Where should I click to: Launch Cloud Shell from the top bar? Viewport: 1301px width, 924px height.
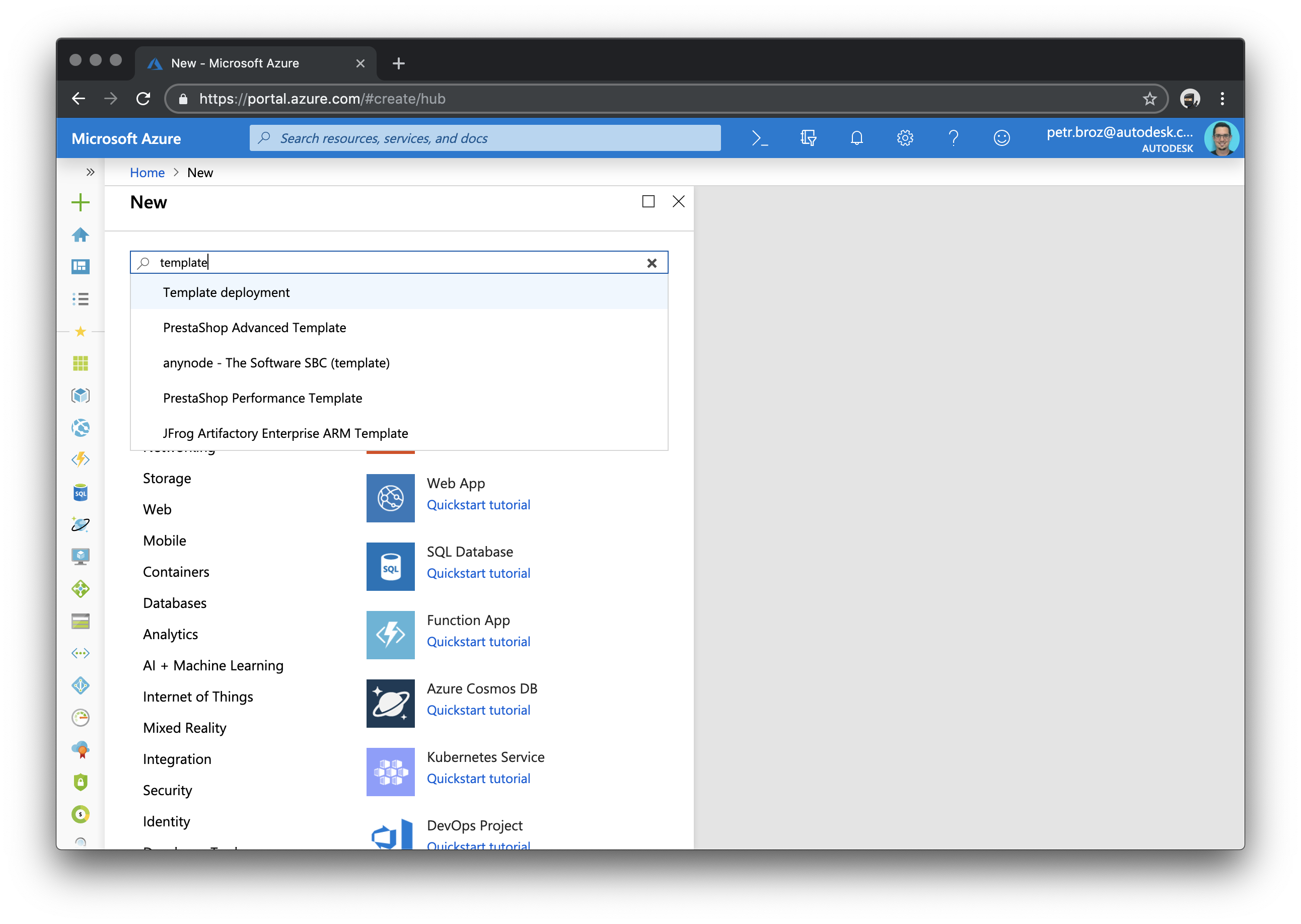[760, 138]
